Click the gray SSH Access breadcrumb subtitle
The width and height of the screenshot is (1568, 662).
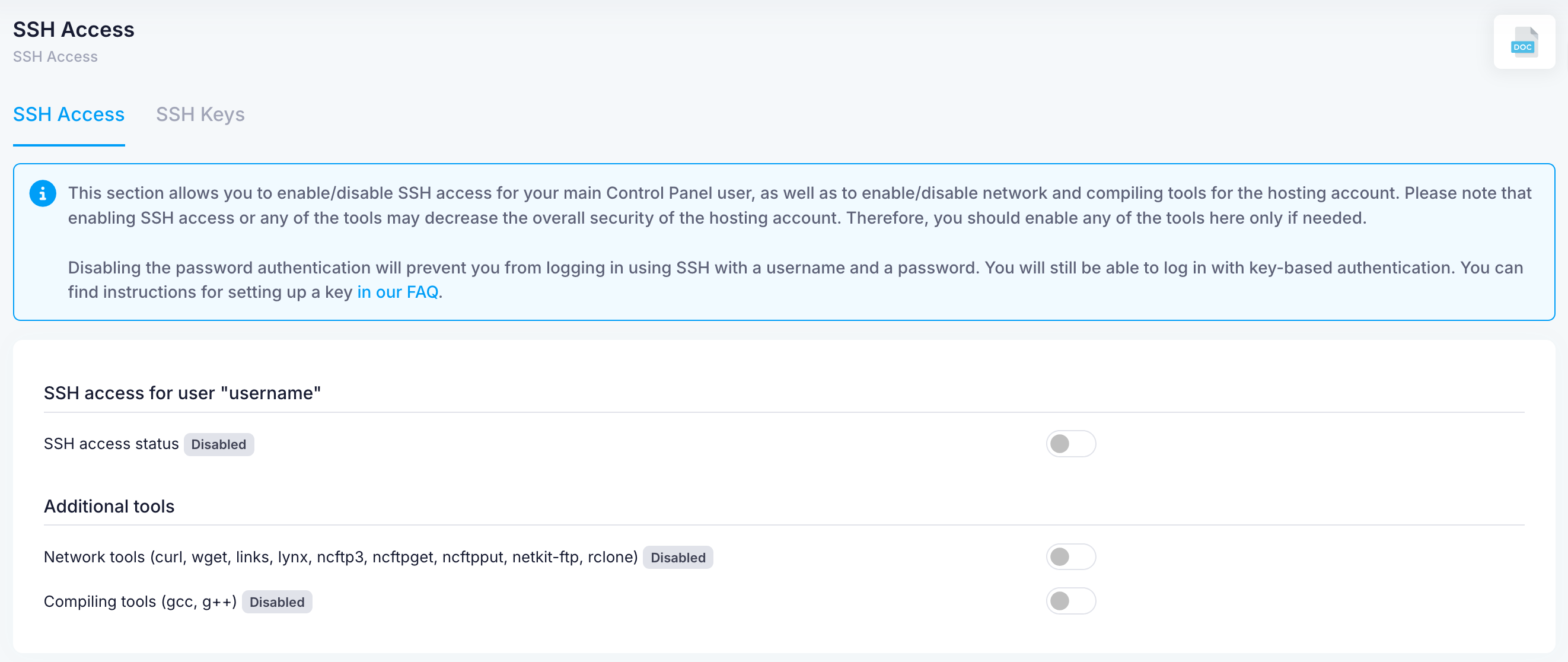[x=55, y=56]
